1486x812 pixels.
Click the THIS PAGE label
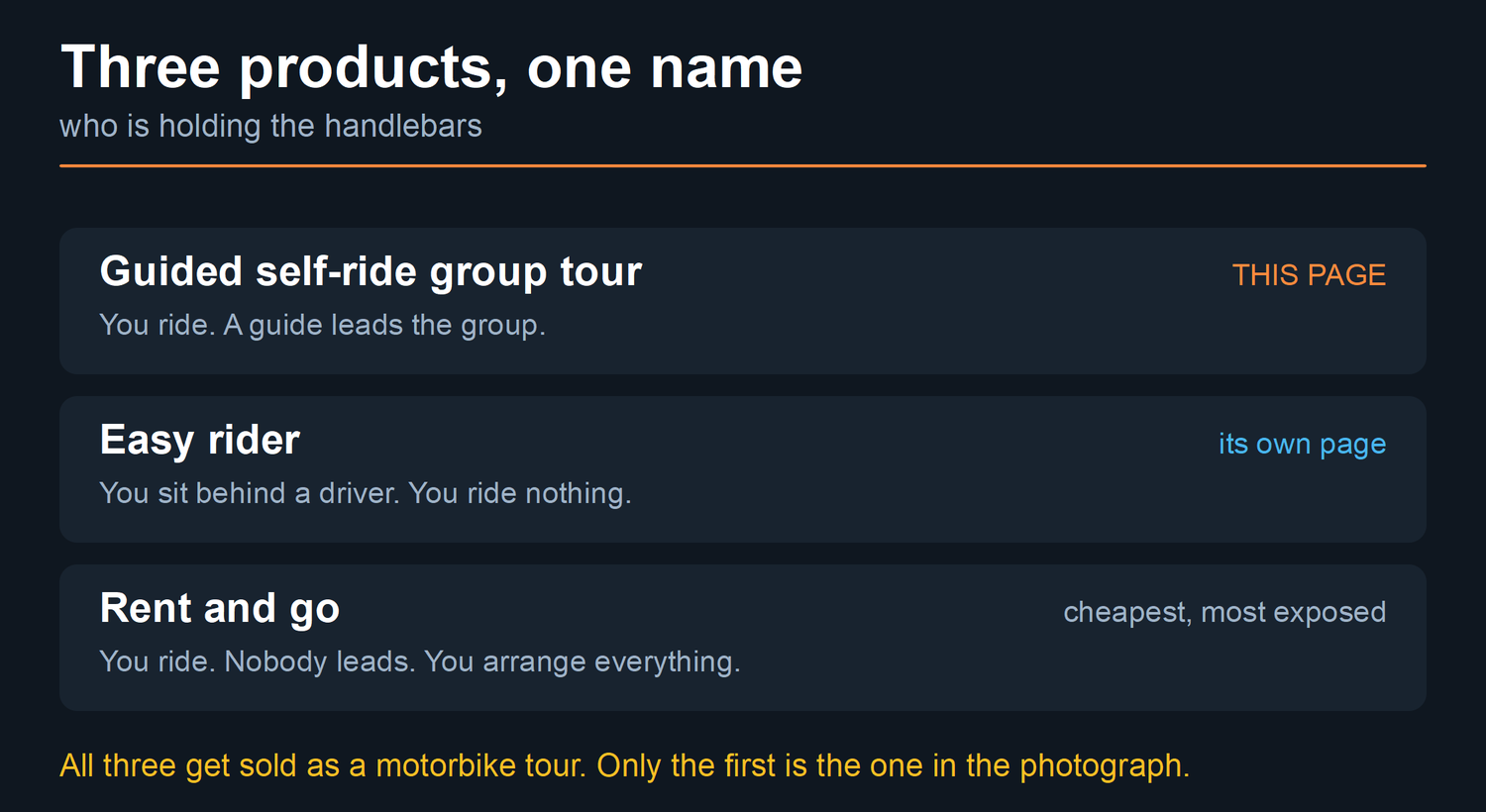[x=1309, y=275]
